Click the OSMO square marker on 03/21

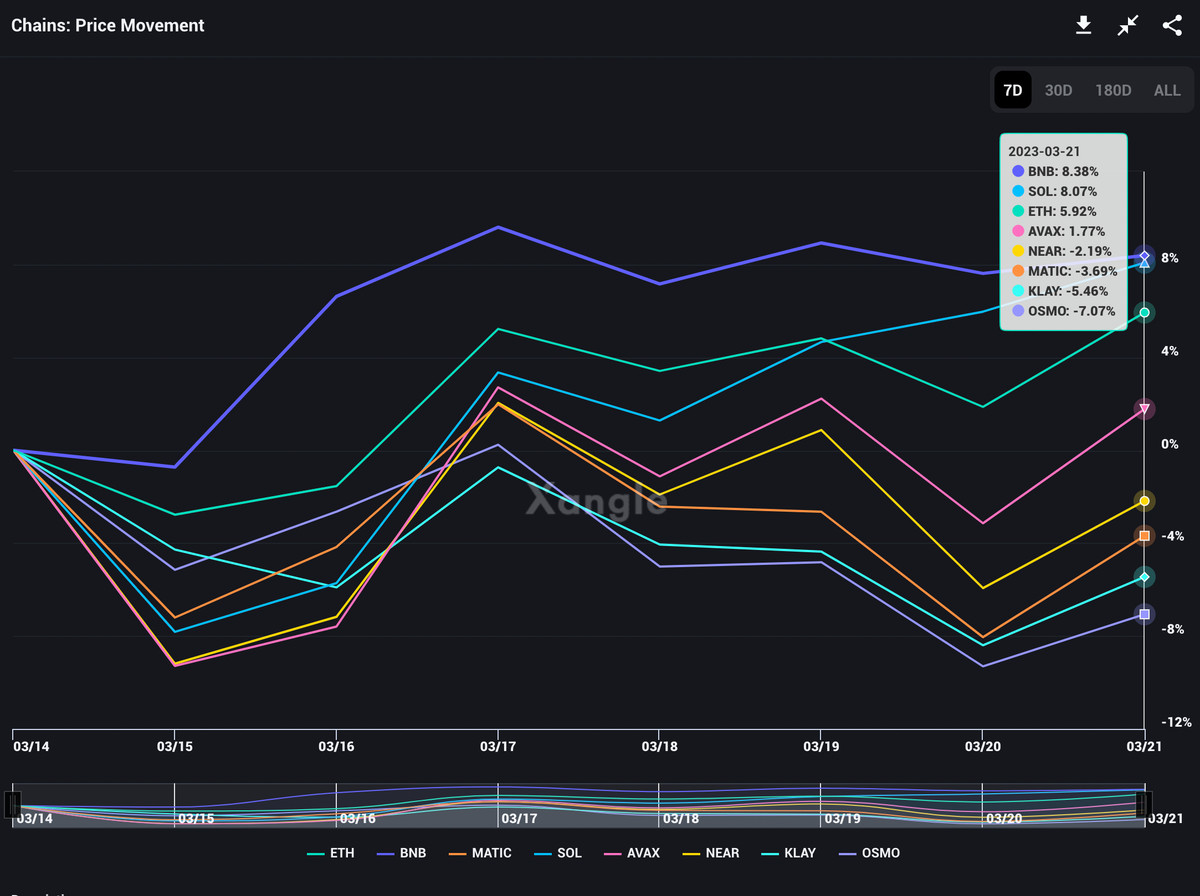[x=1145, y=614]
